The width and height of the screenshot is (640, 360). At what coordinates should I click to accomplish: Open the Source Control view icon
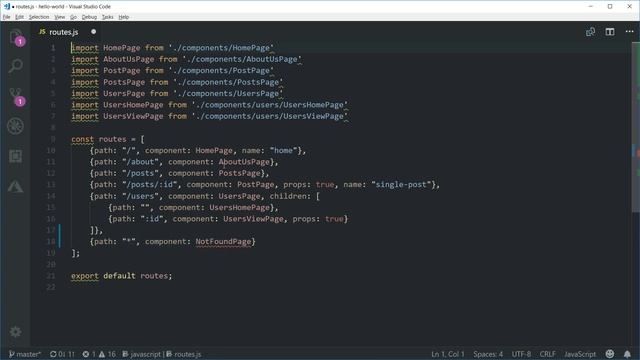pos(16,96)
